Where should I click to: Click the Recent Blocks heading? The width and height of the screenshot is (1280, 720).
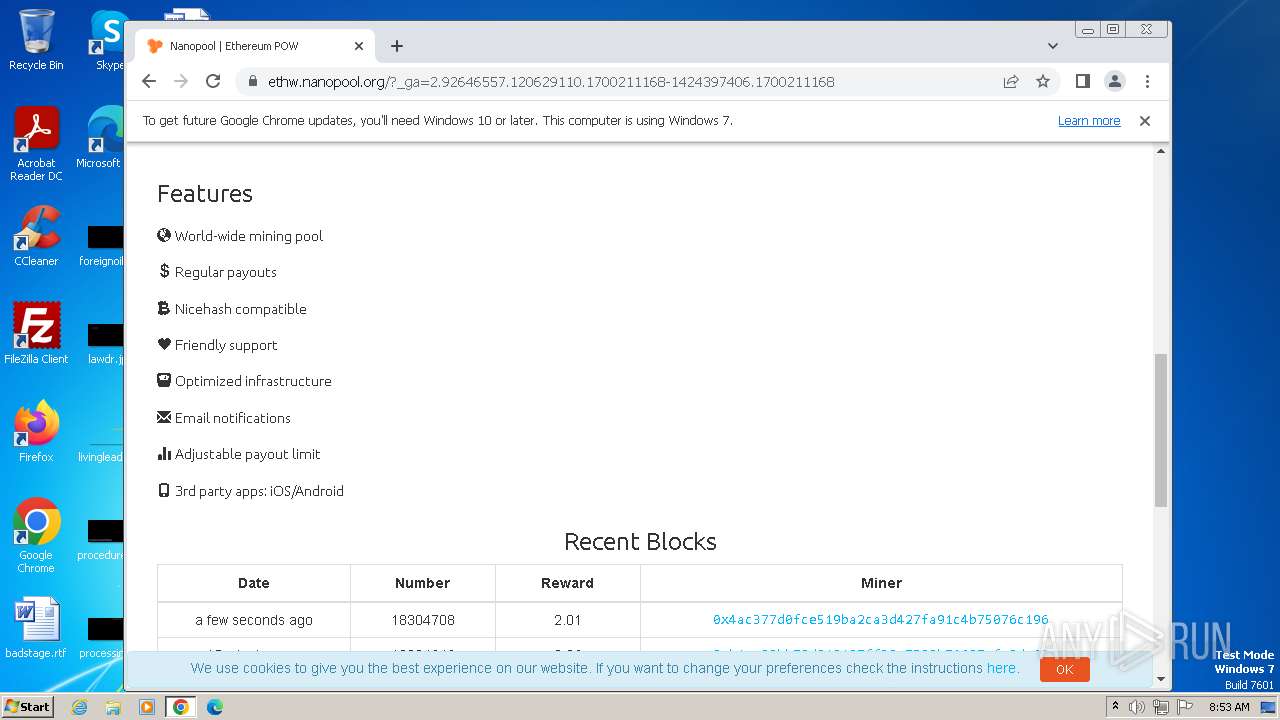640,541
